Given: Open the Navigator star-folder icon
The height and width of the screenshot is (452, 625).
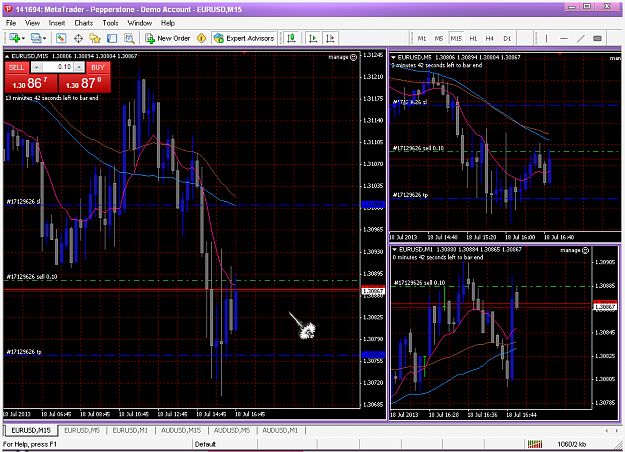Looking at the screenshot, I should 95,38.
